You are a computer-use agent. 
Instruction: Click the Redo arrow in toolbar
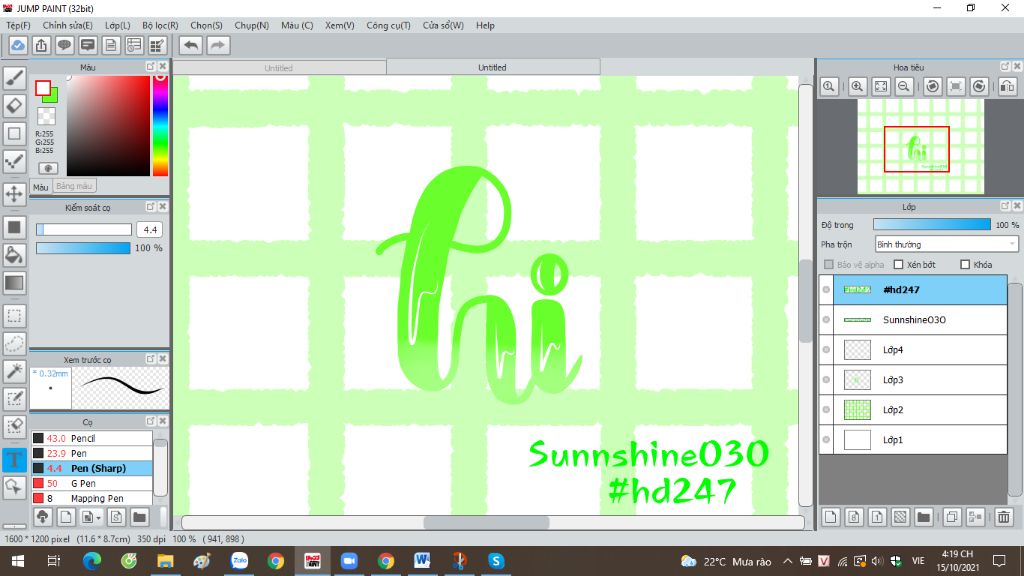tap(218, 45)
